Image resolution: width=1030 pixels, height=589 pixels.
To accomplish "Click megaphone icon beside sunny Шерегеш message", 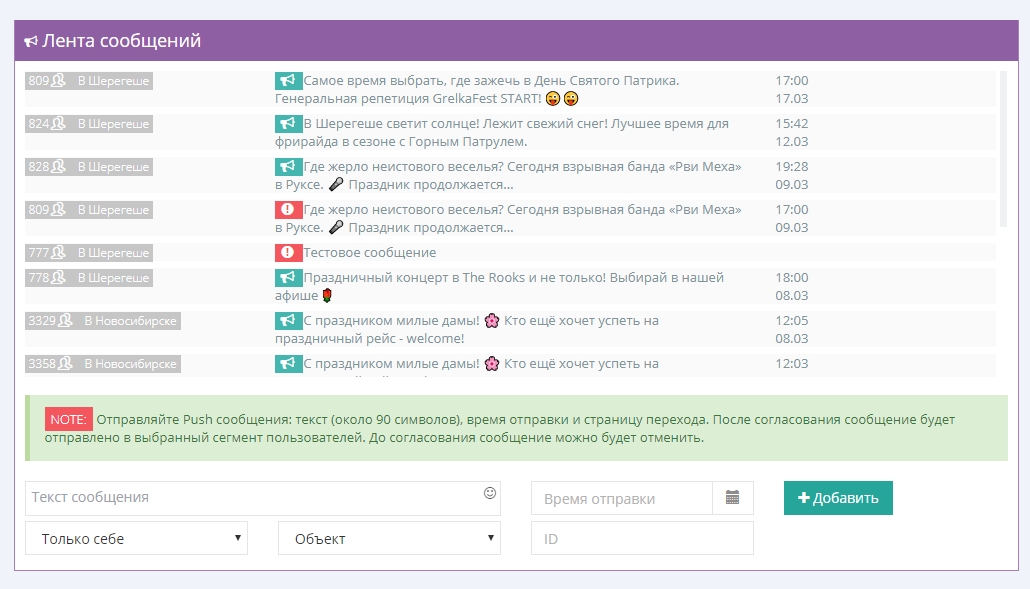I will point(288,124).
